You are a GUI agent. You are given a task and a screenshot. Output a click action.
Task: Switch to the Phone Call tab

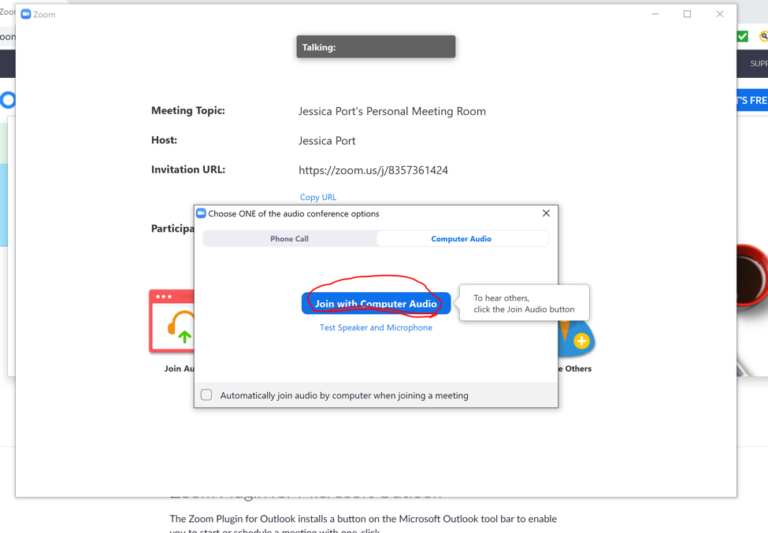coord(289,239)
